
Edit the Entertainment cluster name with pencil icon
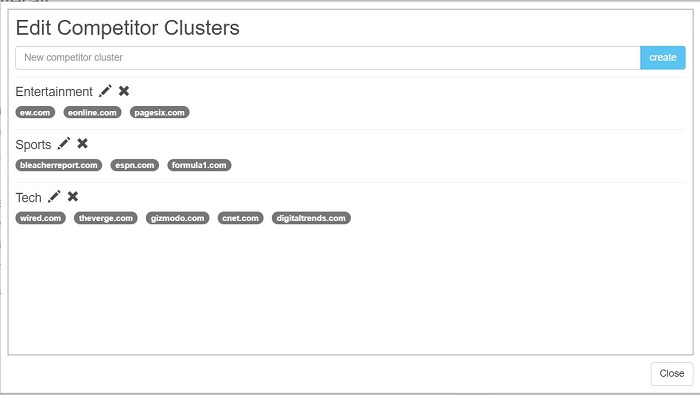pos(105,91)
